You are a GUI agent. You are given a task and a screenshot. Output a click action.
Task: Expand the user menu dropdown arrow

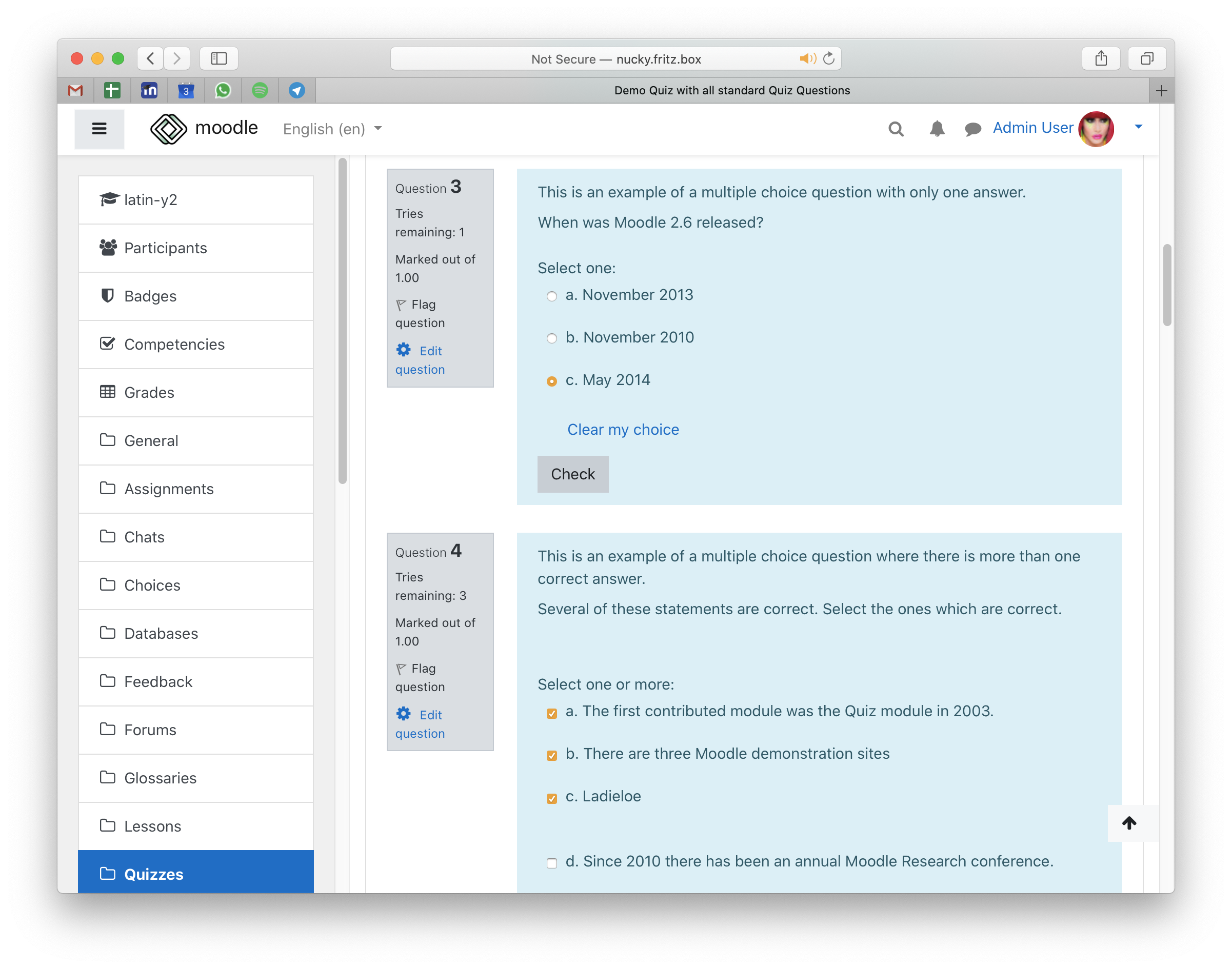pos(1138,127)
